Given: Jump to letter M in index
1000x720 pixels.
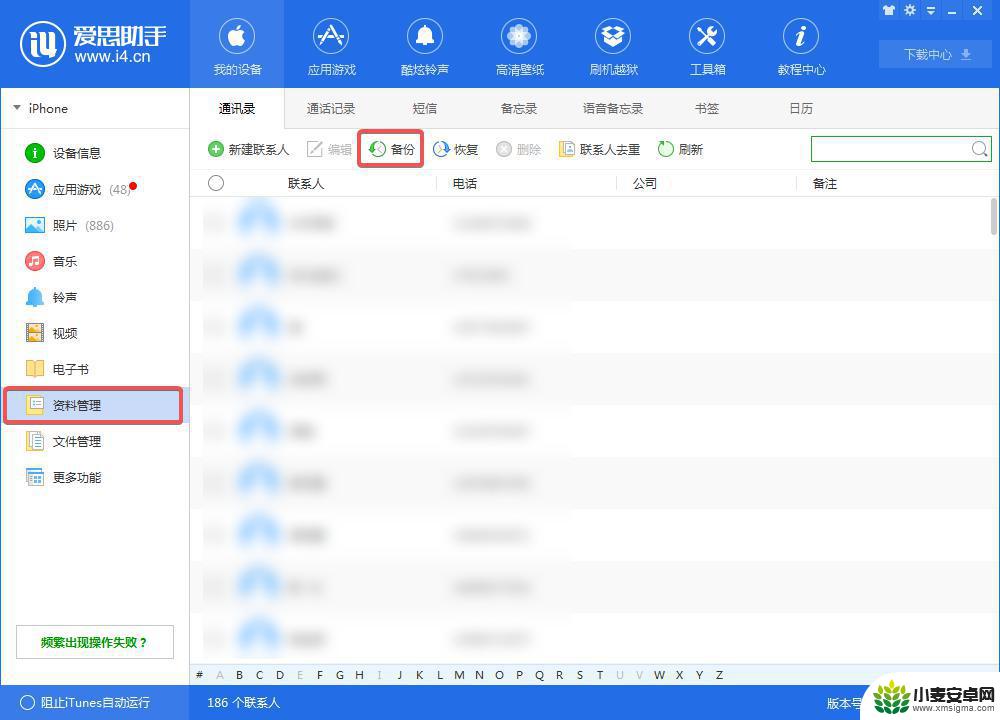Looking at the screenshot, I should click(x=459, y=675).
